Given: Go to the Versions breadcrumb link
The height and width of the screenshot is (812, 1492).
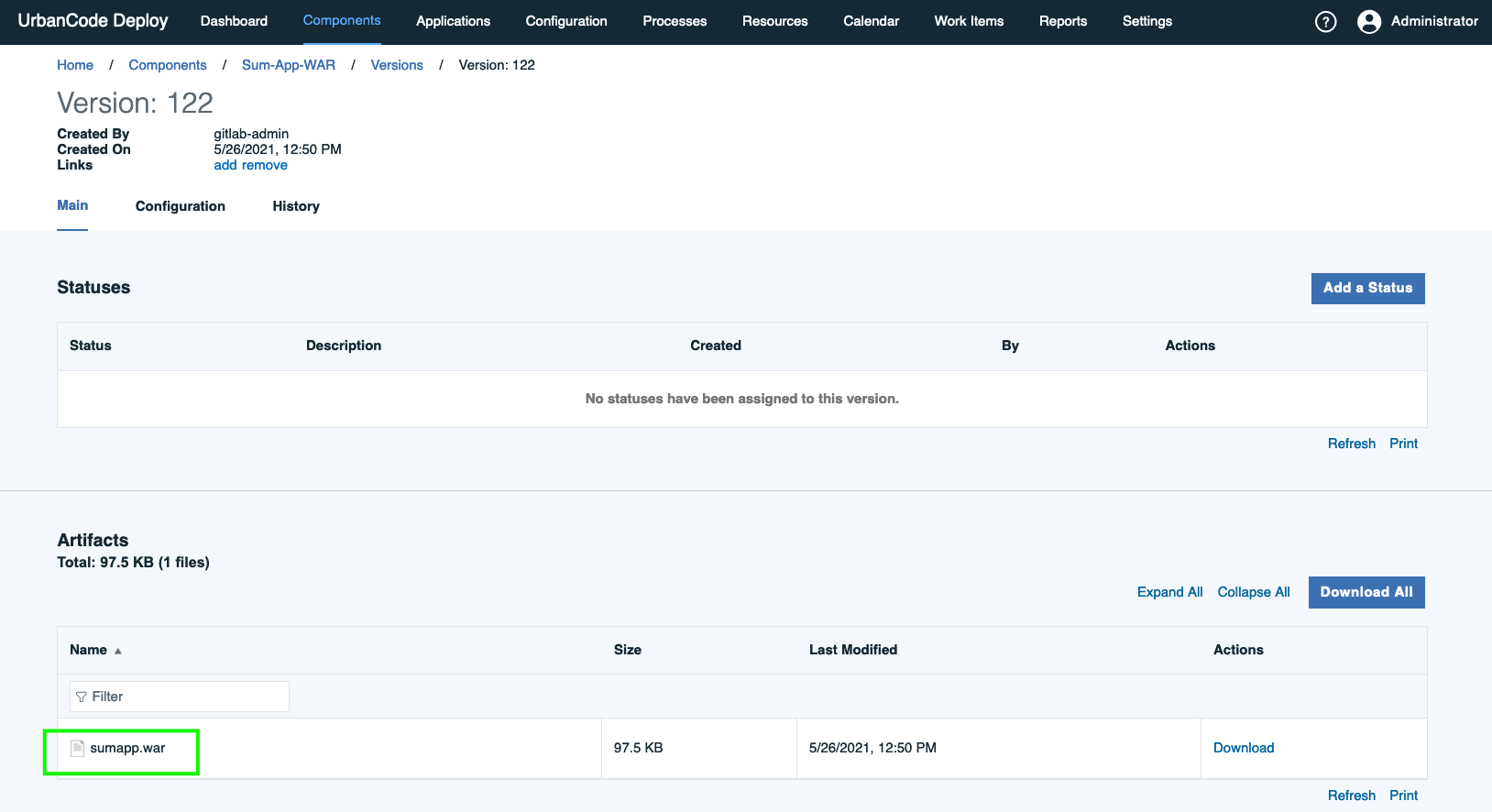Looking at the screenshot, I should click(397, 65).
